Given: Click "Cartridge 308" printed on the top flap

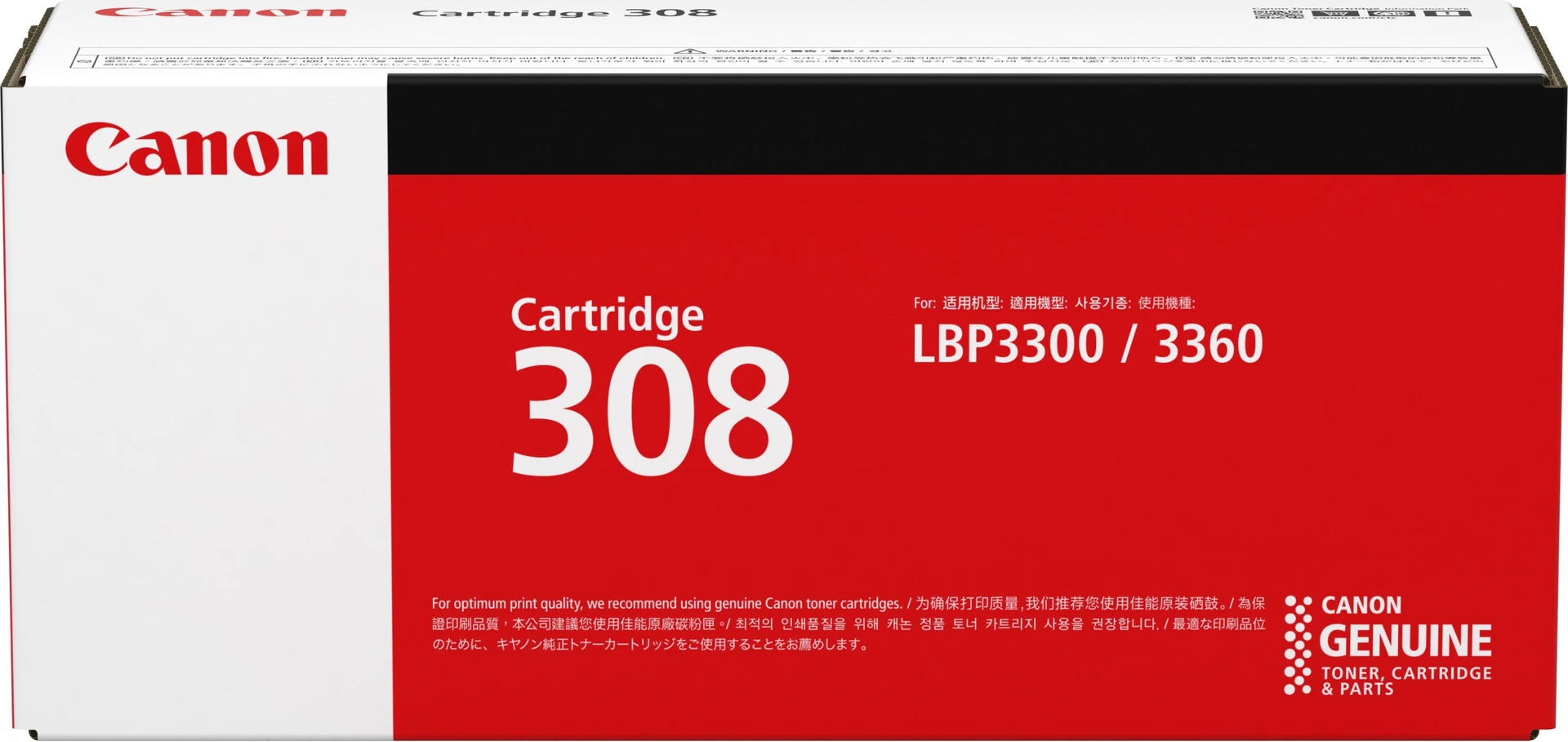Looking at the screenshot, I should (565, 12).
